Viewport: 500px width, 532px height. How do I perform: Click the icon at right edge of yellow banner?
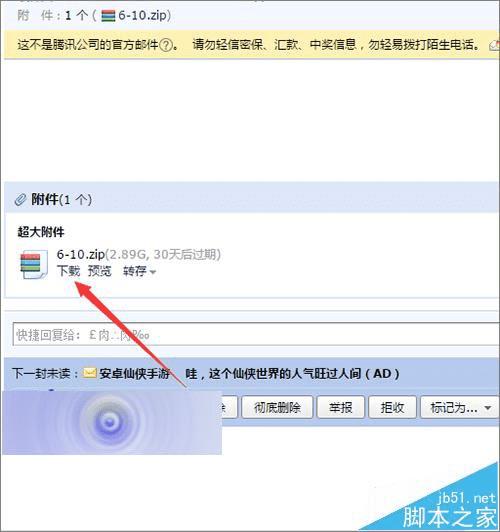point(495,45)
